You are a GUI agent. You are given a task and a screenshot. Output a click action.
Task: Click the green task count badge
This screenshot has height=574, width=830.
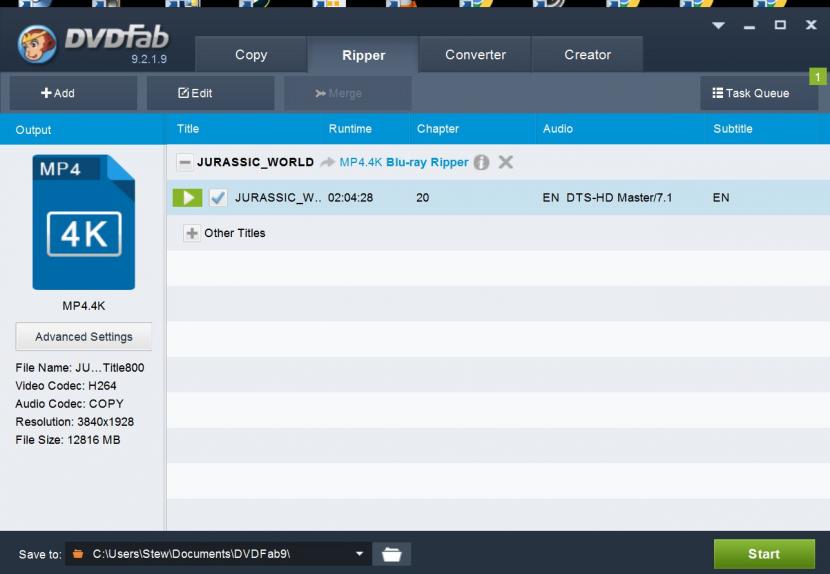[x=818, y=77]
